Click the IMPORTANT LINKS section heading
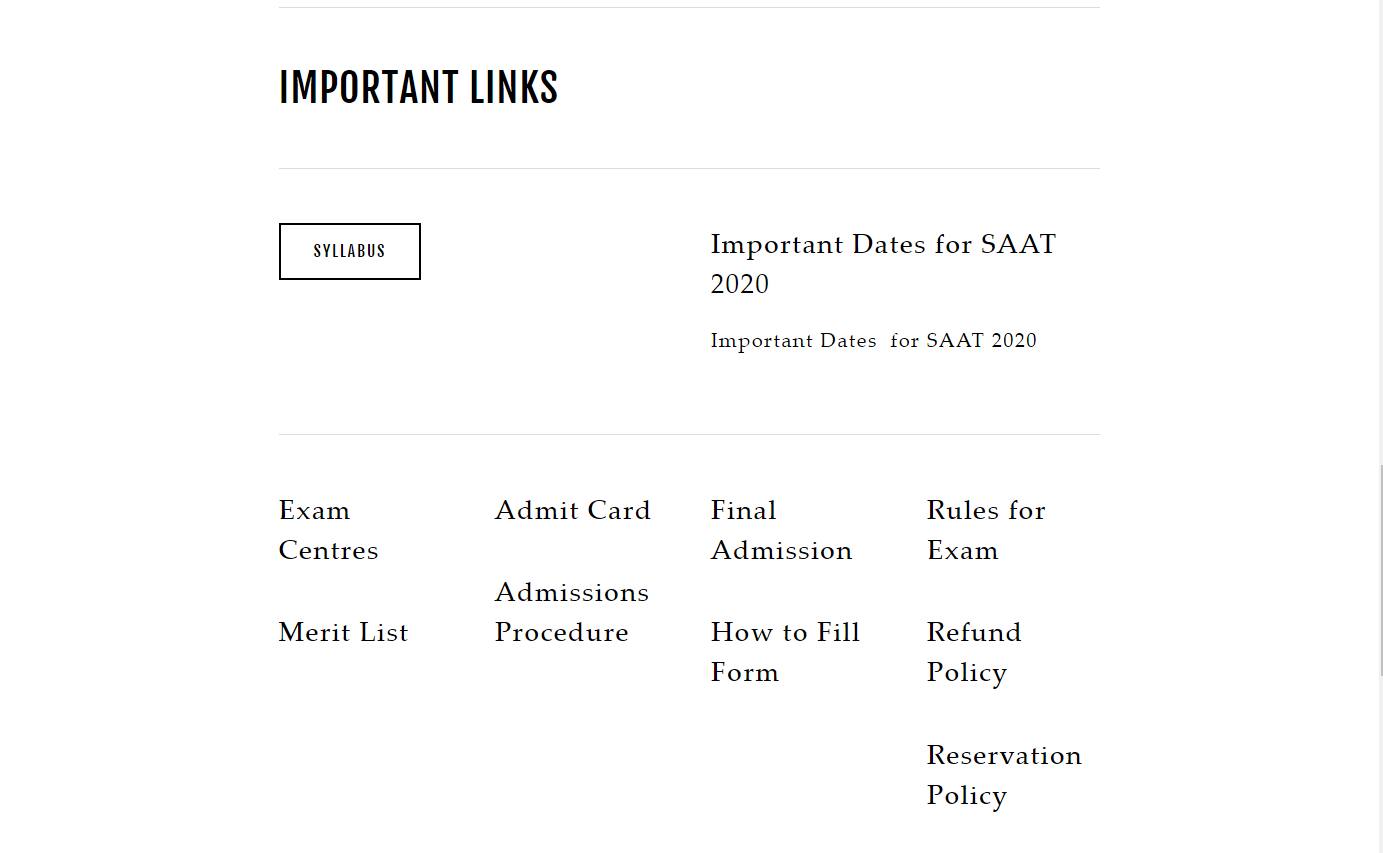The height and width of the screenshot is (853, 1383). [419, 87]
